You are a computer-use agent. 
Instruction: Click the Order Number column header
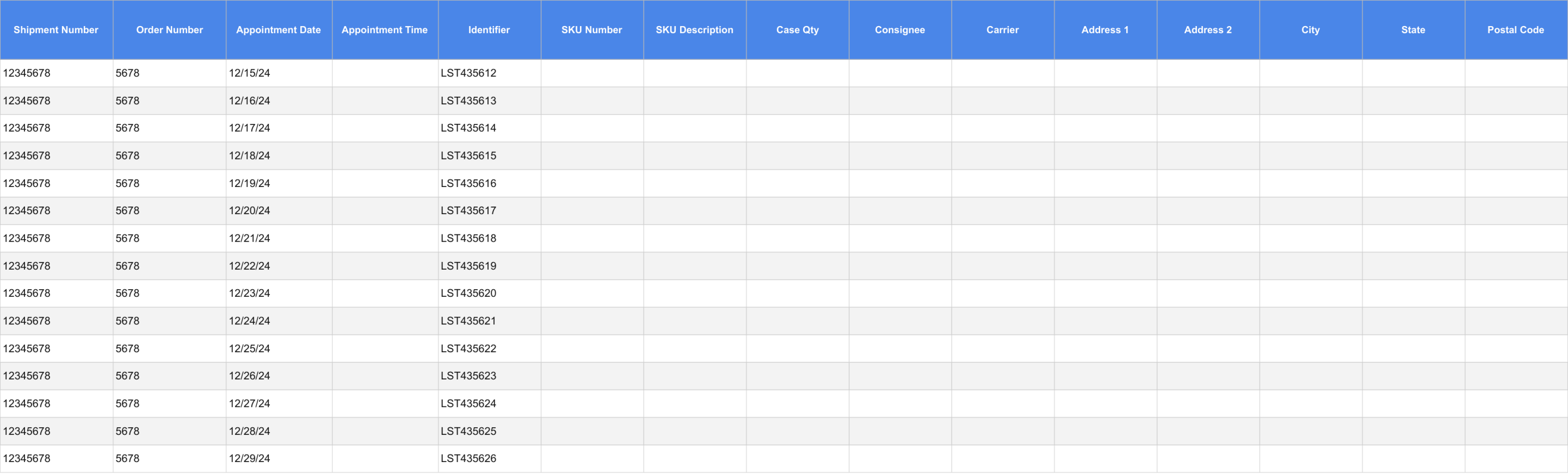[169, 29]
